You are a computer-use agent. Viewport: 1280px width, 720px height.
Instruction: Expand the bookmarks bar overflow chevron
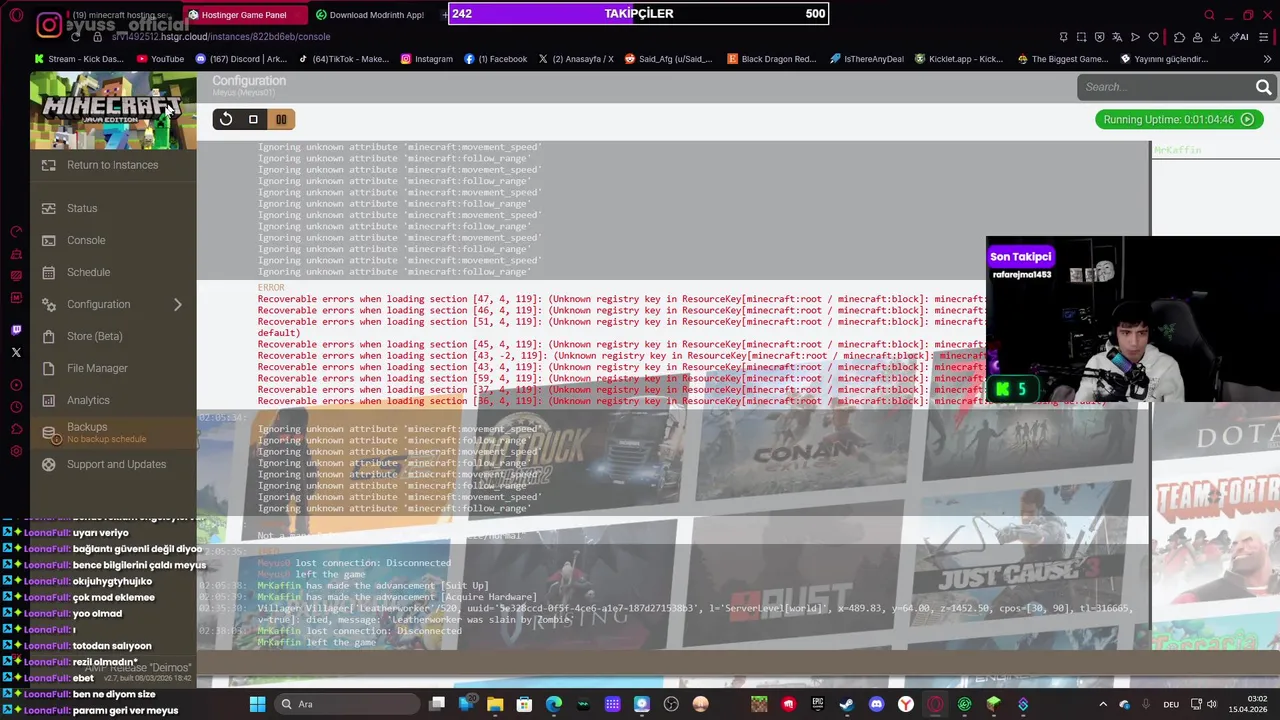point(1267,59)
